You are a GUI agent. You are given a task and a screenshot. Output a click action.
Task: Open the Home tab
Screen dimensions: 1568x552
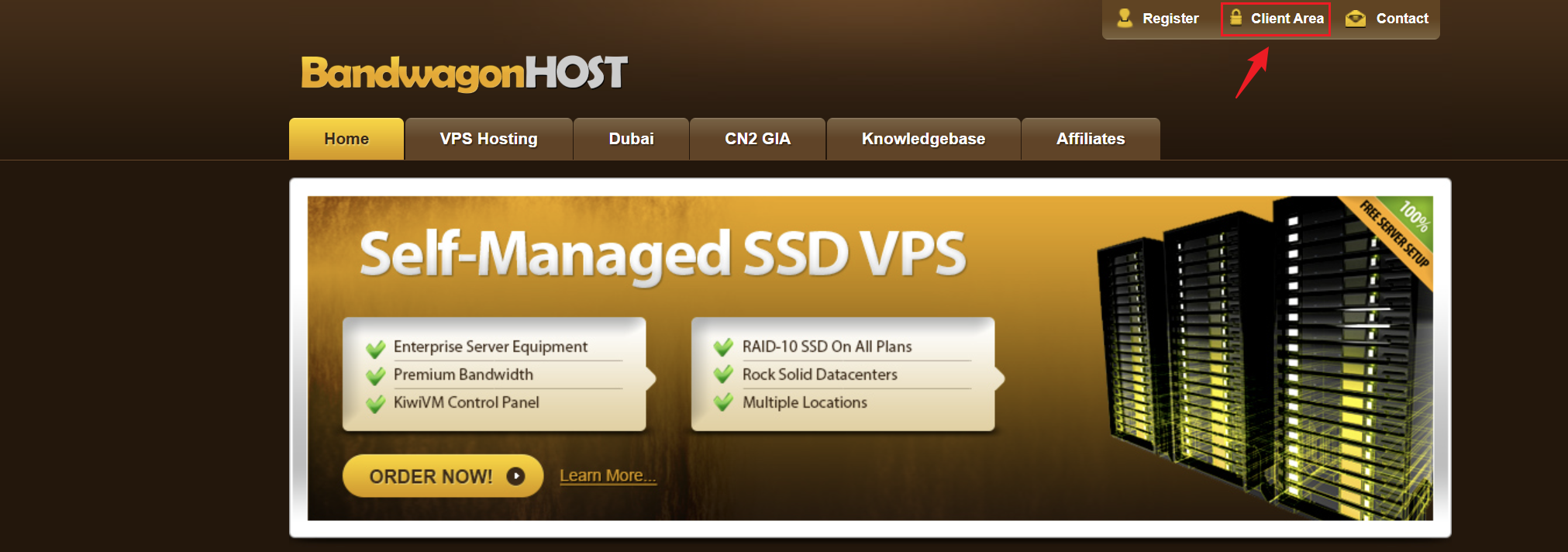click(x=346, y=139)
